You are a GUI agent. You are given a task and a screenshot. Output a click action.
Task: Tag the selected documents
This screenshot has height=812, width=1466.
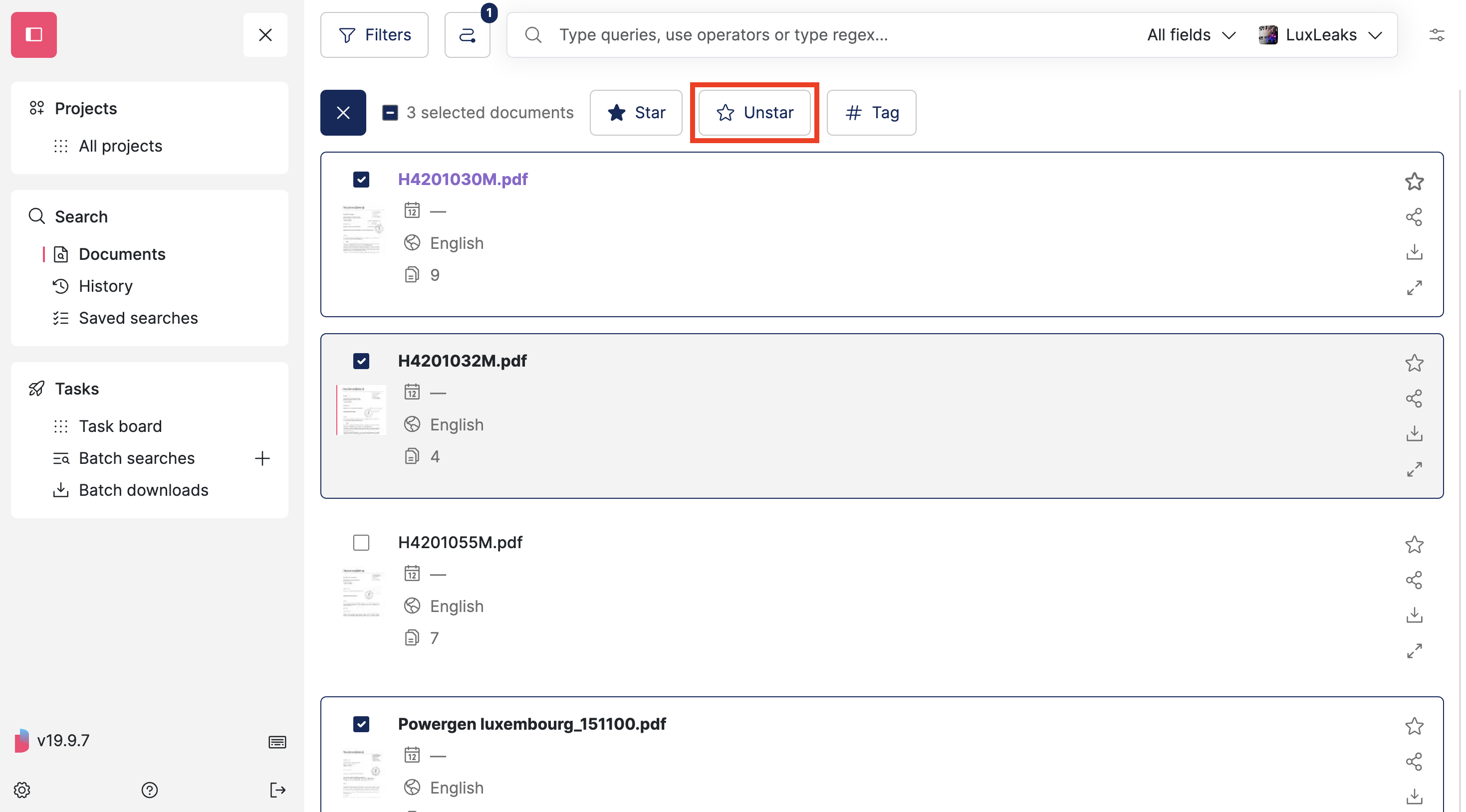pyautogui.click(x=871, y=113)
